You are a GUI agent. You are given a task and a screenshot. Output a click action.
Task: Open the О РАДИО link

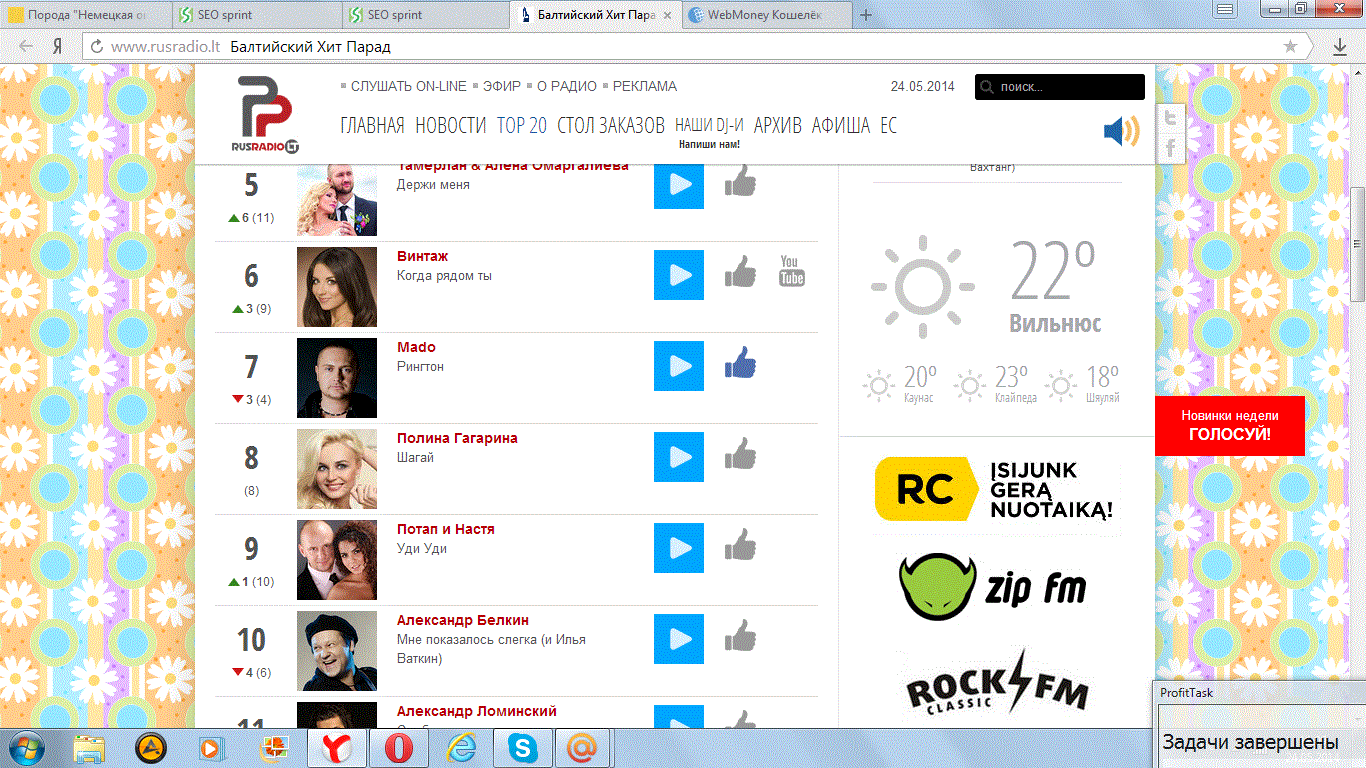(567, 86)
